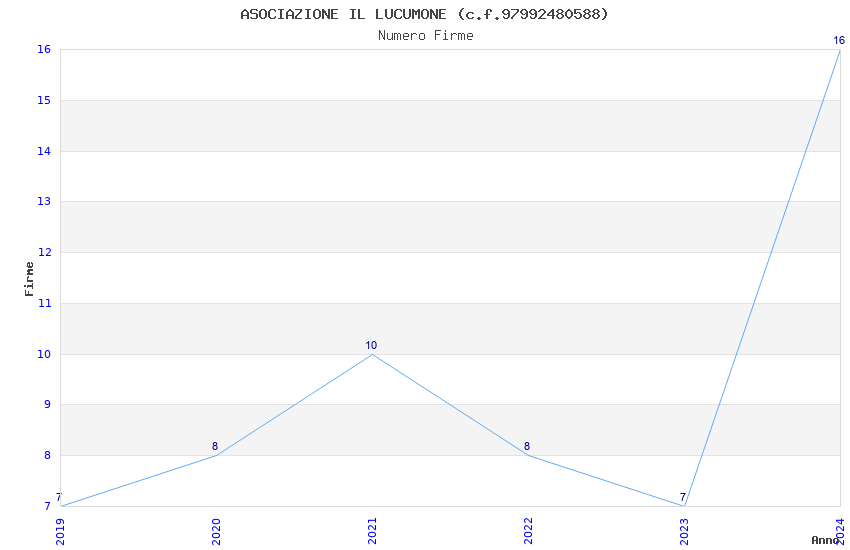
Task: Click the x-axis year label 2024
Action: pos(841,531)
